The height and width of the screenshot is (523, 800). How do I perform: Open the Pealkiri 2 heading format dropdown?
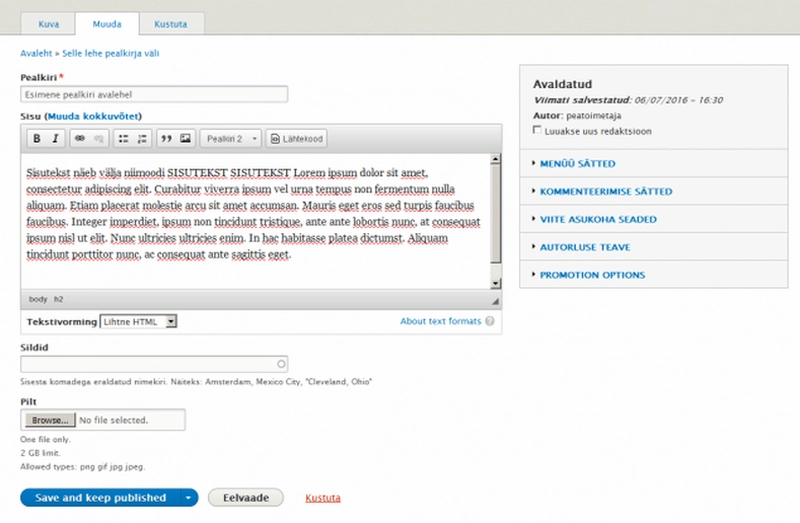[231, 138]
